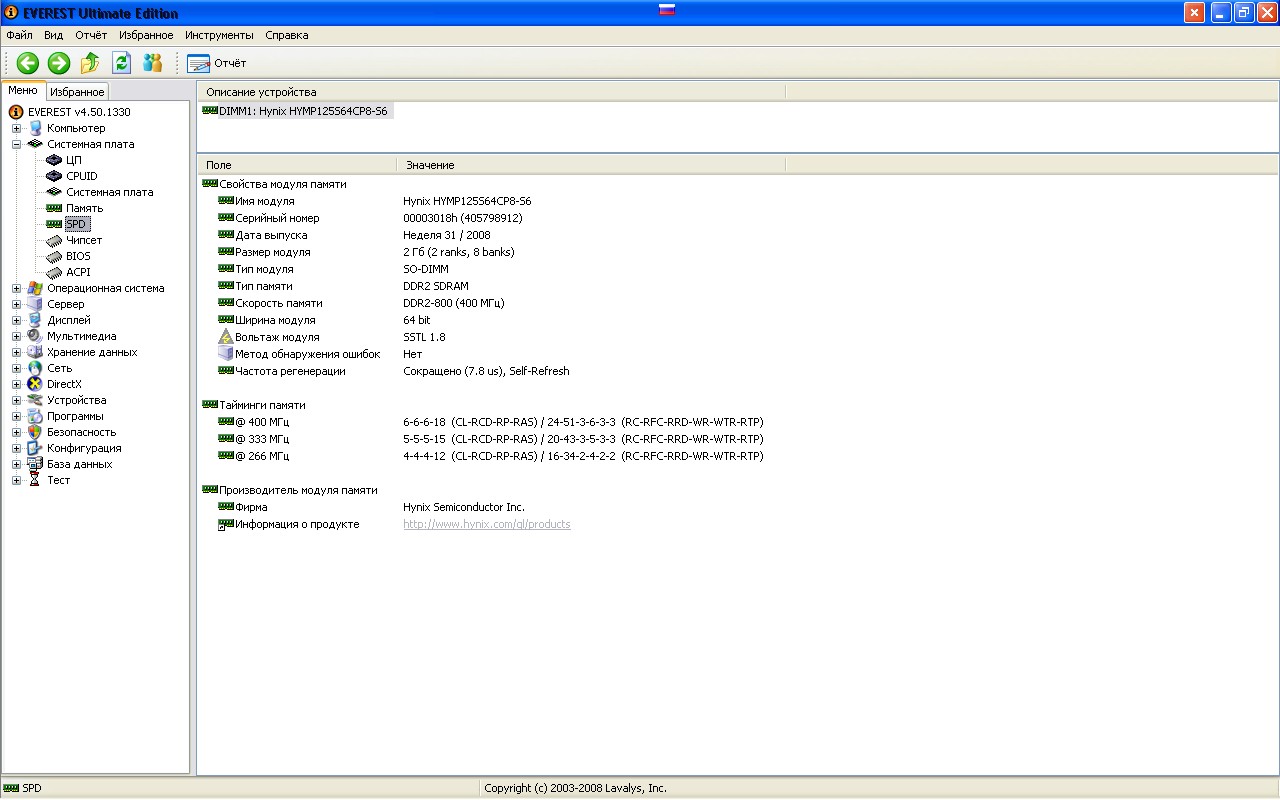1280x800 pixels.
Task: Collapse the Системная плата tree node
Action: (x=16, y=144)
